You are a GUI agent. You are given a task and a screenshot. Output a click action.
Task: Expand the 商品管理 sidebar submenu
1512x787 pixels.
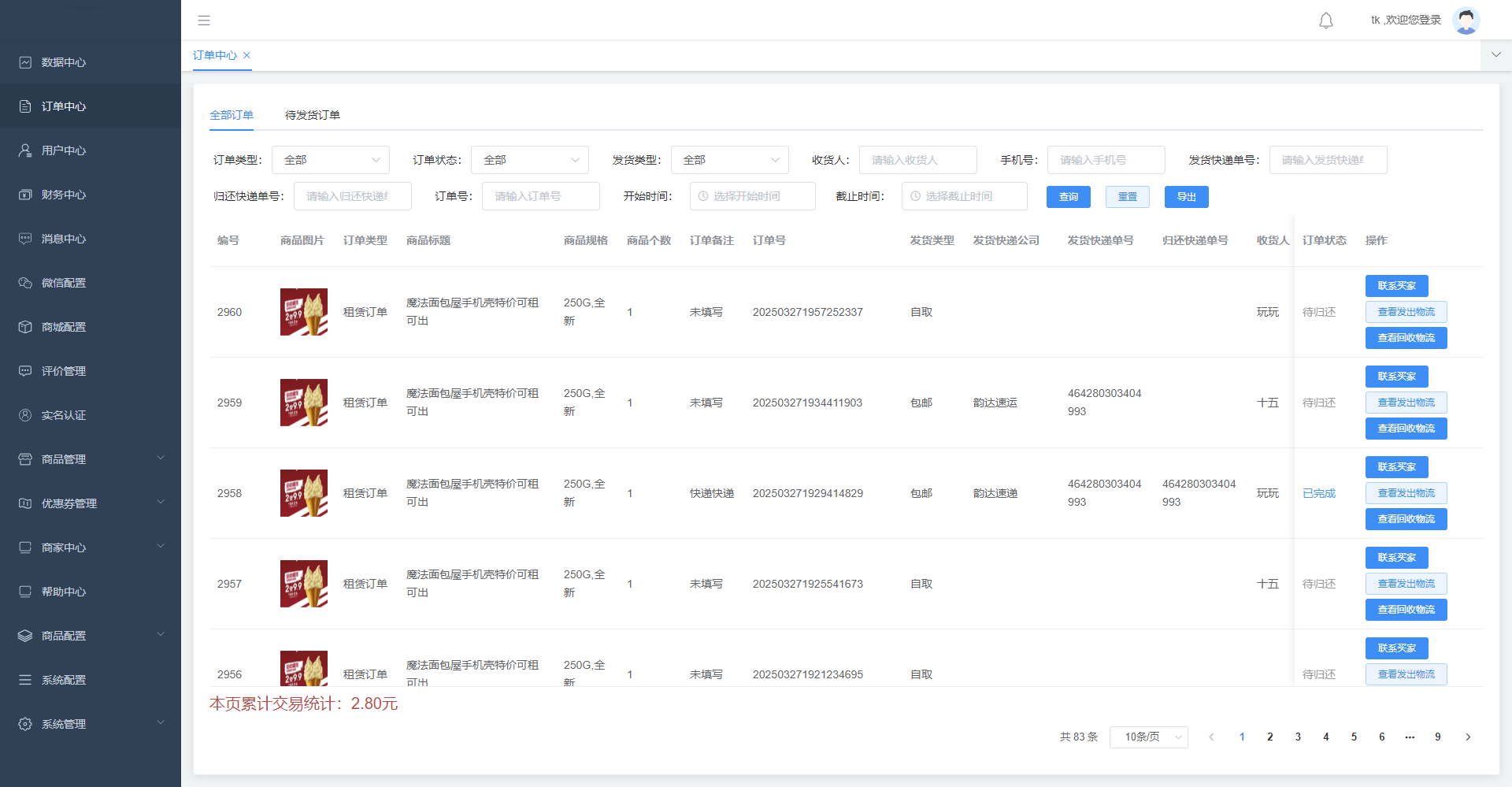[91, 459]
